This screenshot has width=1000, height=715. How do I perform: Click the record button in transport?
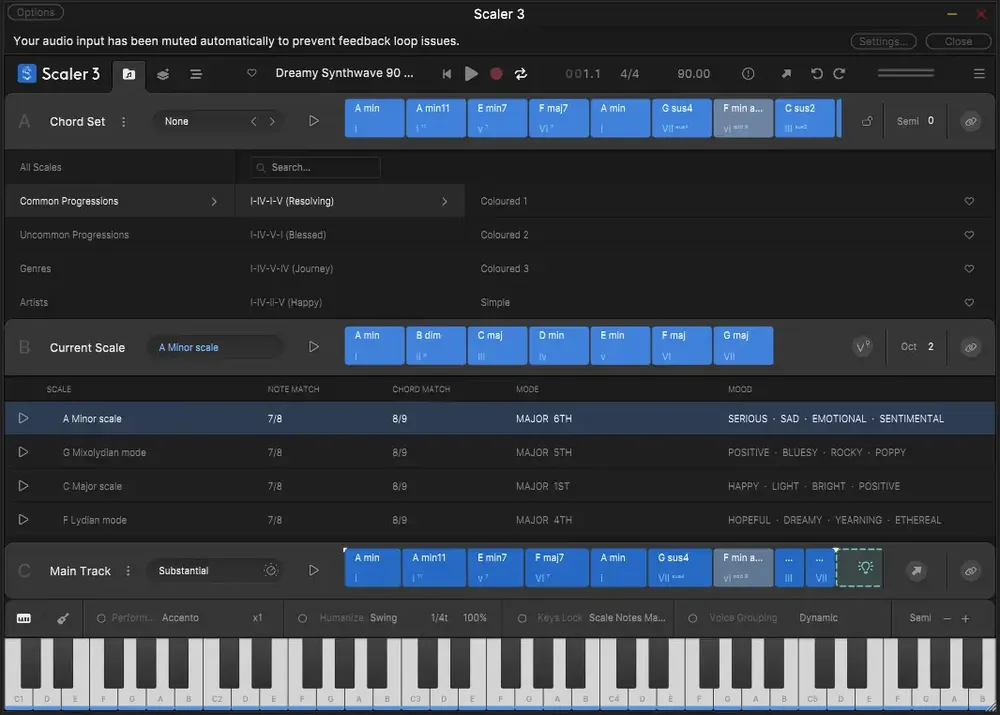[496, 74]
